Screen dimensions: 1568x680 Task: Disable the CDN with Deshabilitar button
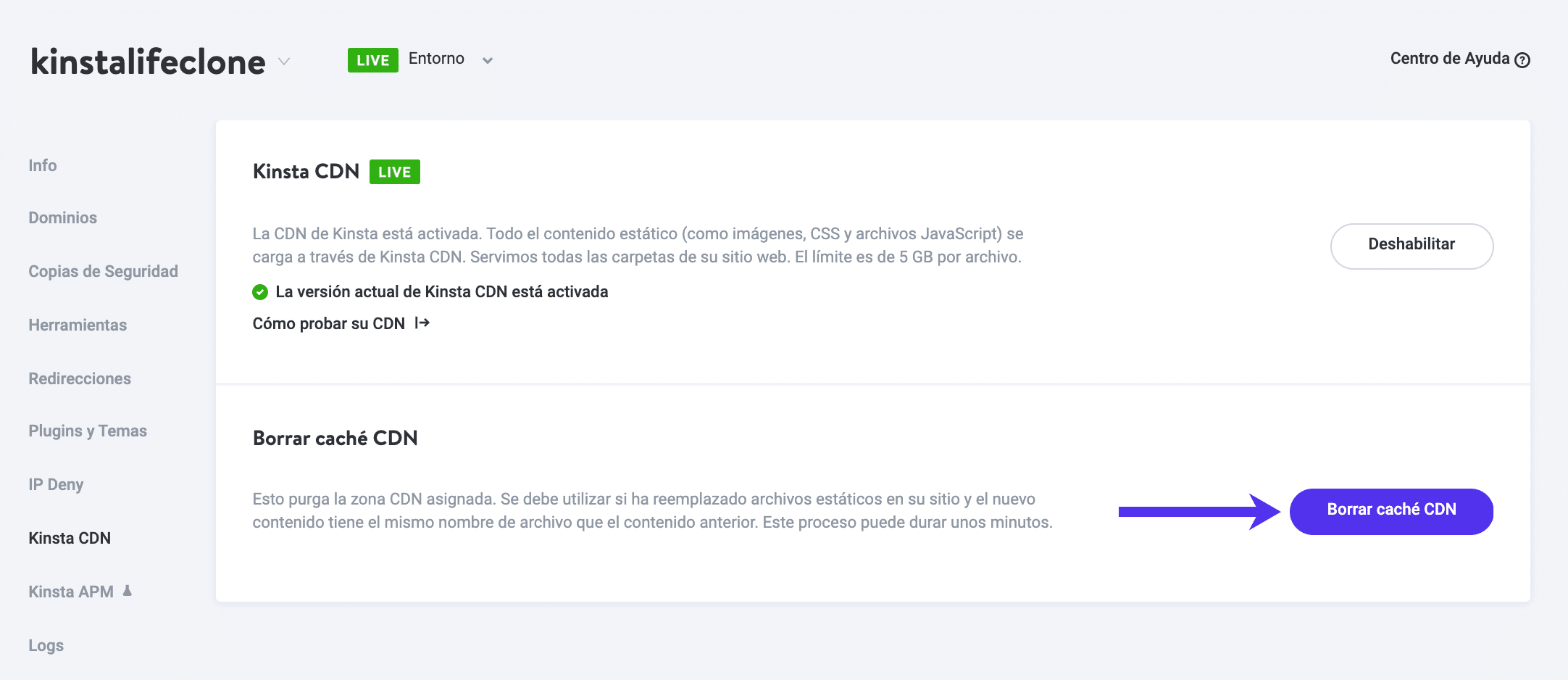click(x=1411, y=246)
